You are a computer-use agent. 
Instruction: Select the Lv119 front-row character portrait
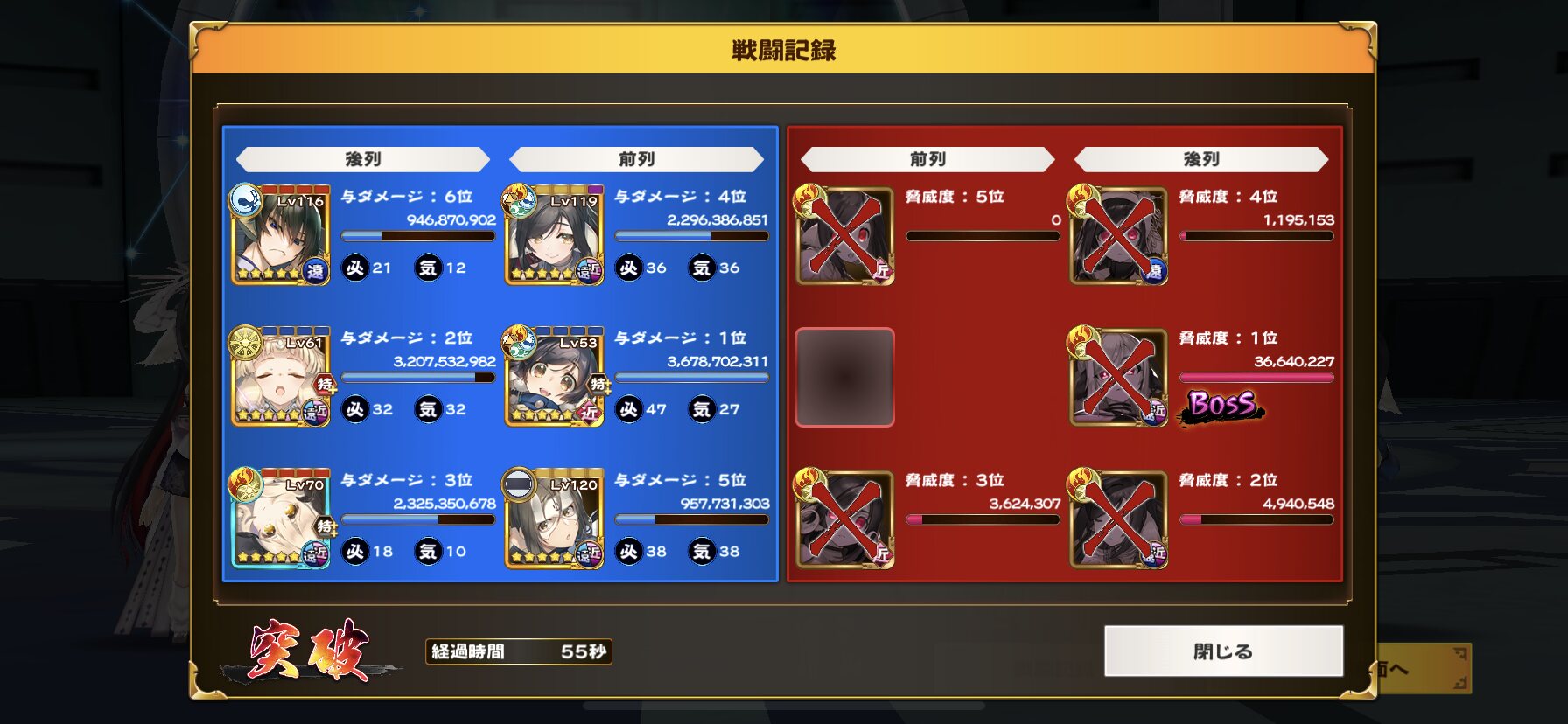pos(555,235)
